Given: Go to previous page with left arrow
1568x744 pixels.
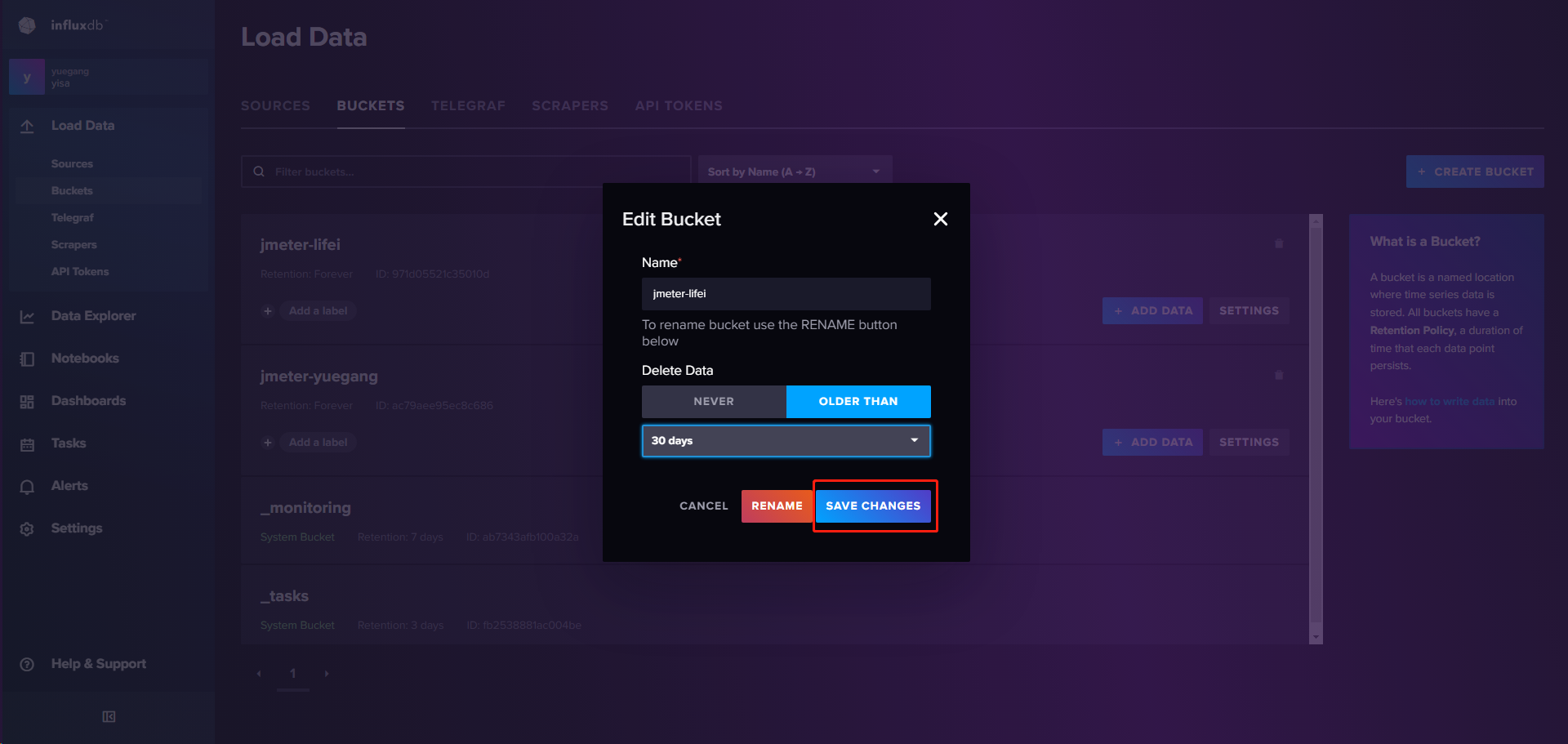Looking at the screenshot, I should [259, 674].
